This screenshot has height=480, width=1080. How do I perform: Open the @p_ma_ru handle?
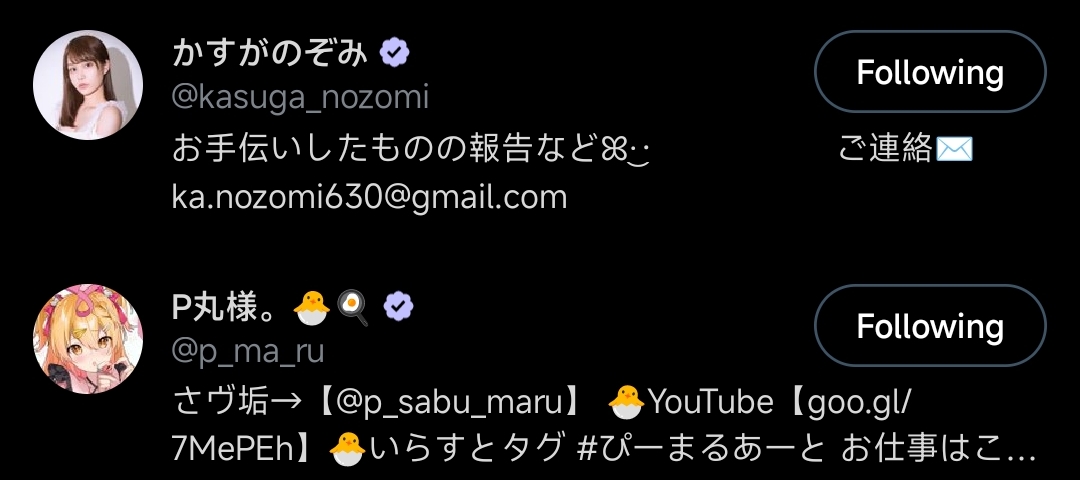(x=248, y=351)
